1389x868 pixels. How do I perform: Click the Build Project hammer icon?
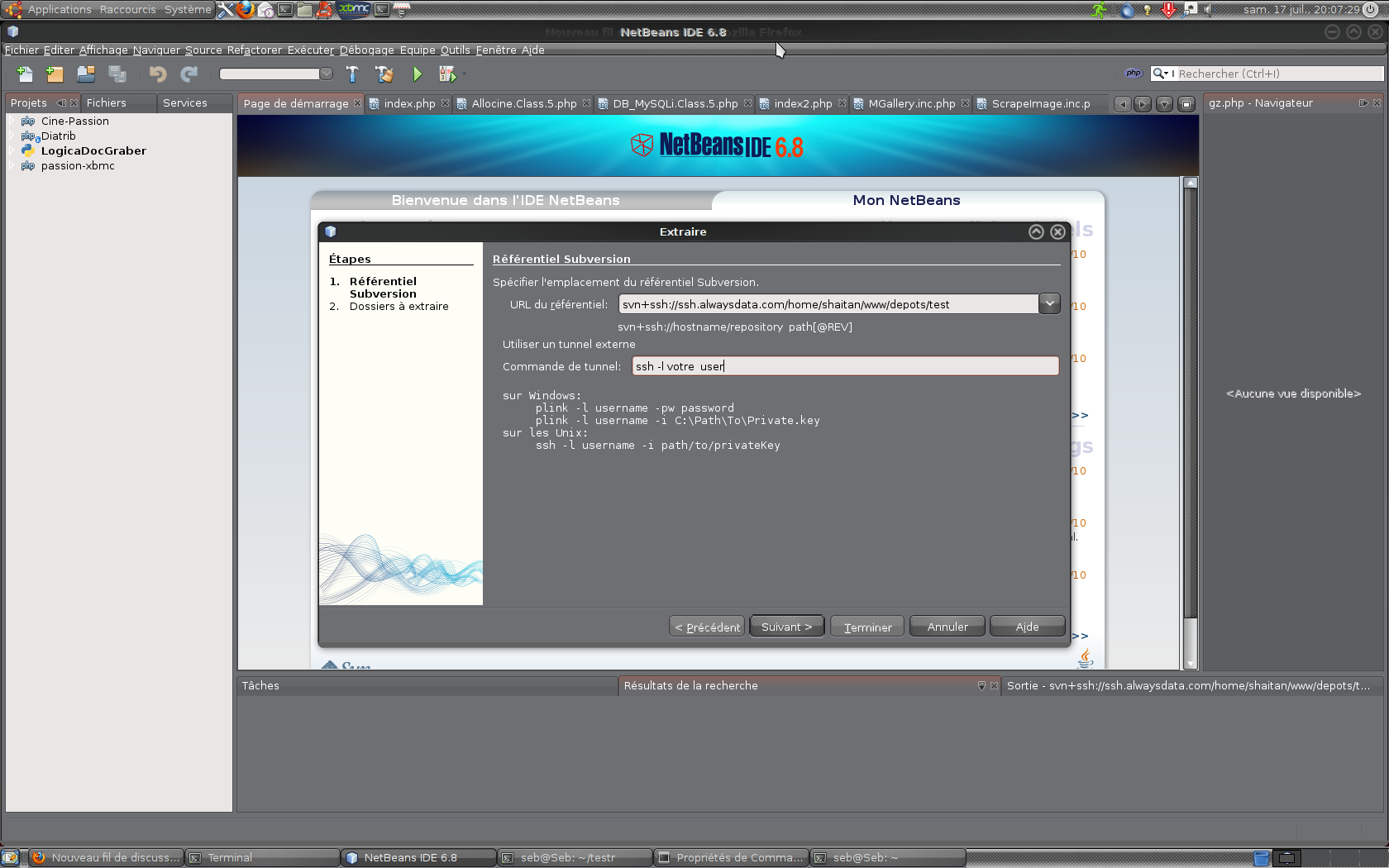352,74
